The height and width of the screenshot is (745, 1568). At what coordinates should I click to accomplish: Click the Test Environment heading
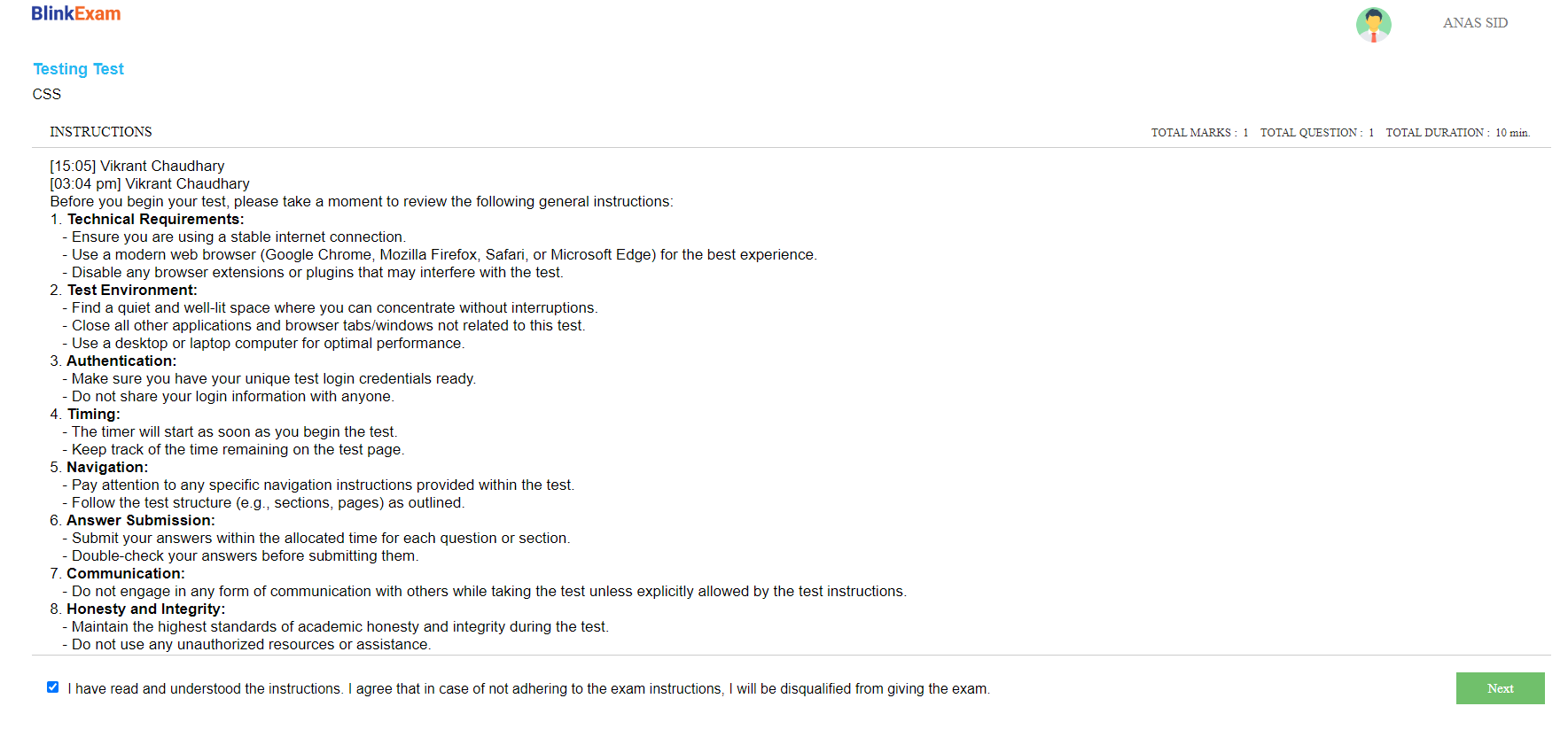pos(132,291)
